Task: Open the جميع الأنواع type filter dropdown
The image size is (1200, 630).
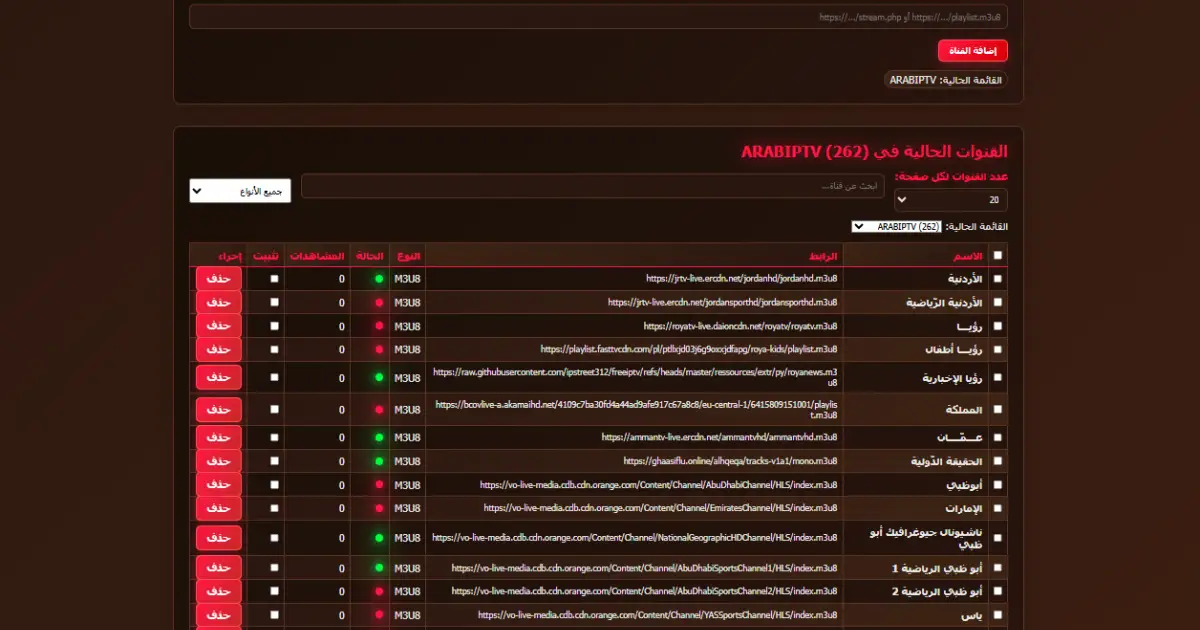Action: [x=240, y=190]
